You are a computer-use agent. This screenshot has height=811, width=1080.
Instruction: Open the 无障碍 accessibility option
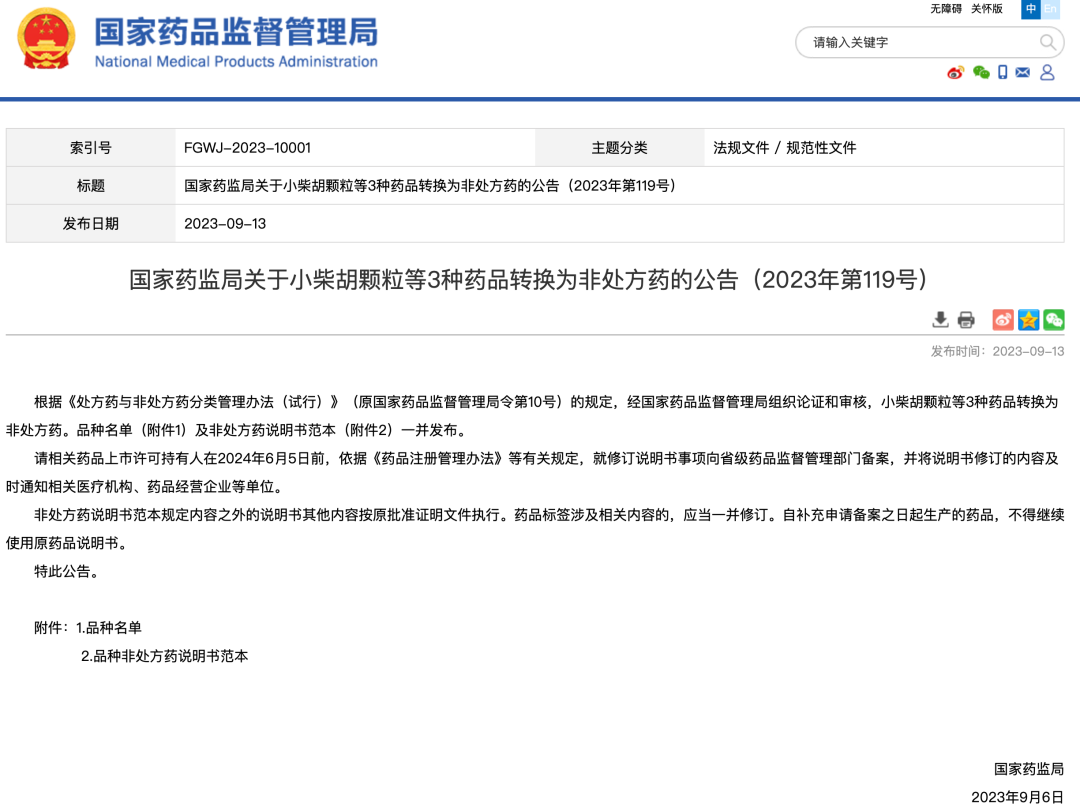tap(946, 9)
